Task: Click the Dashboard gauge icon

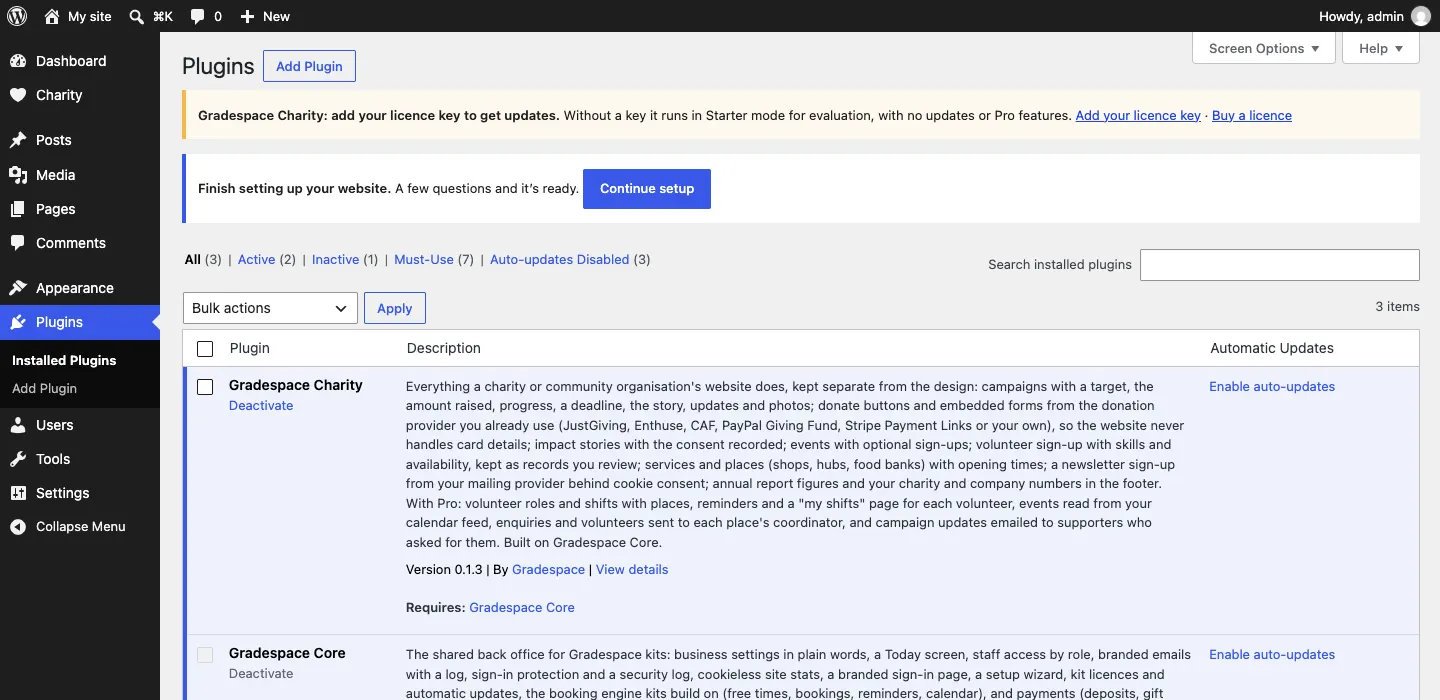Action: tap(18, 61)
